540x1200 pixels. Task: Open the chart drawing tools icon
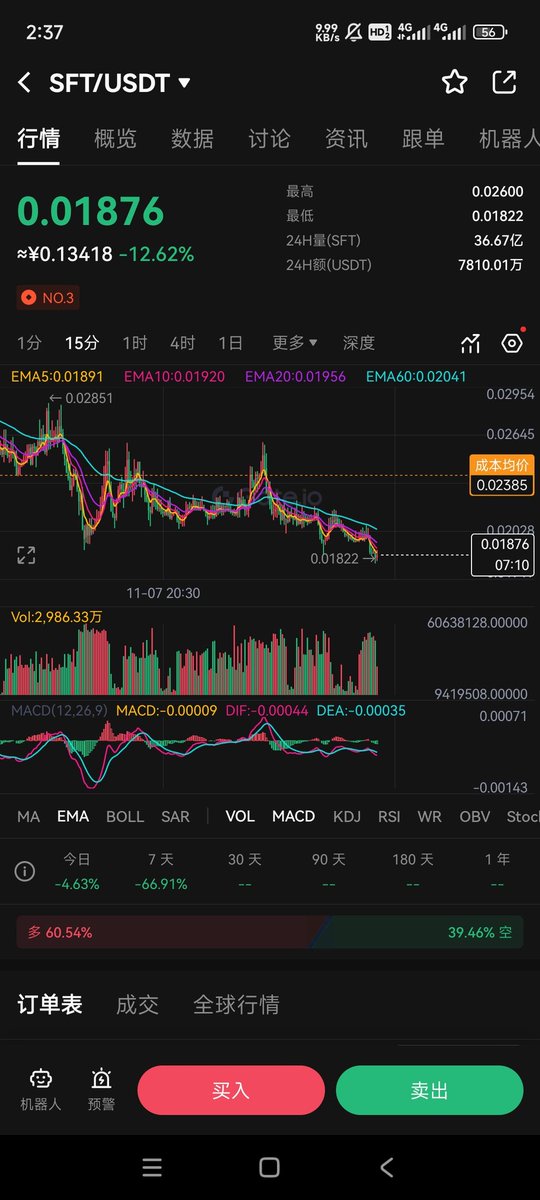(x=470, y=344)
